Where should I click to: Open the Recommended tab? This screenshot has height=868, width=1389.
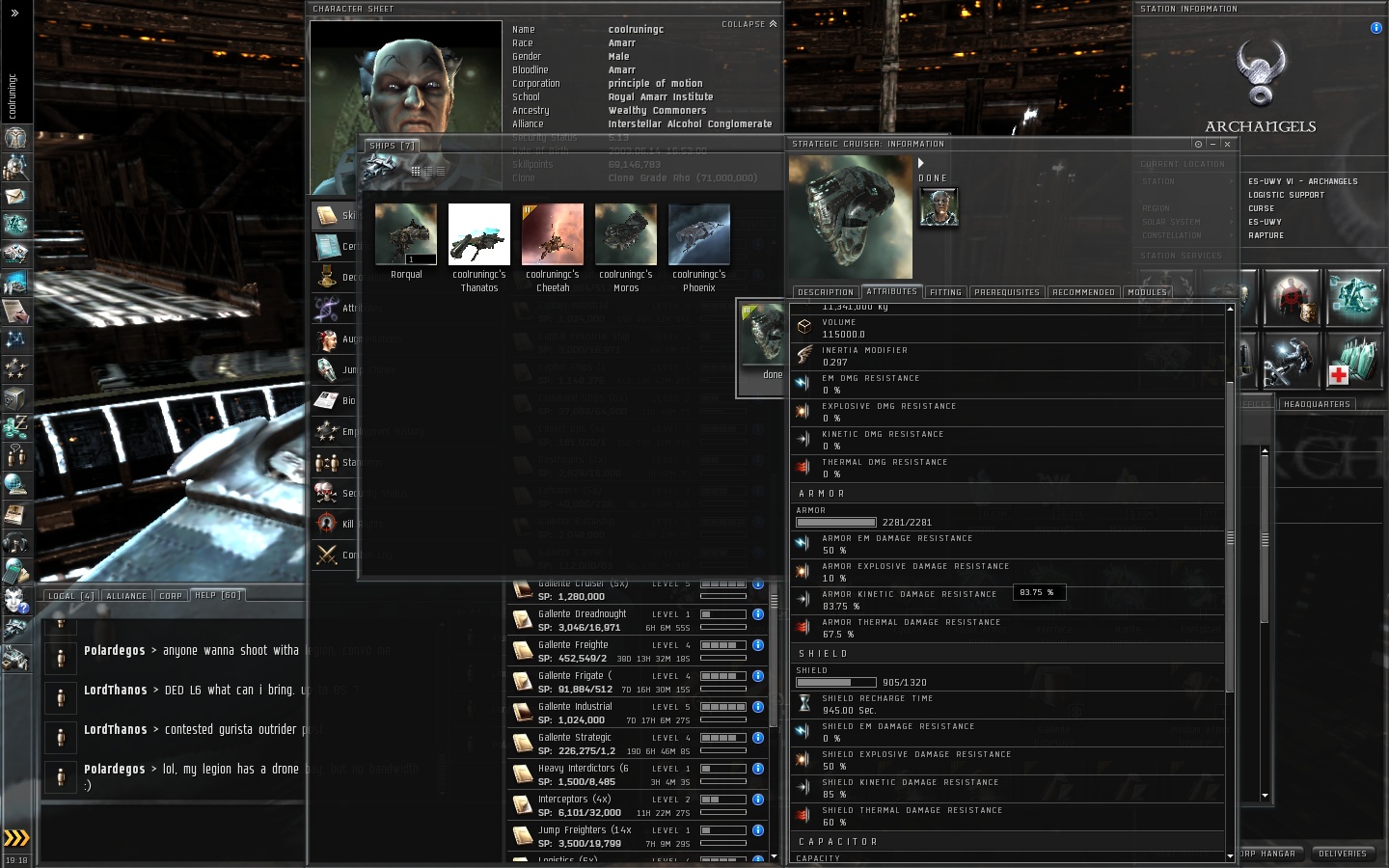pyautogui.click(x=1084, y=292)
